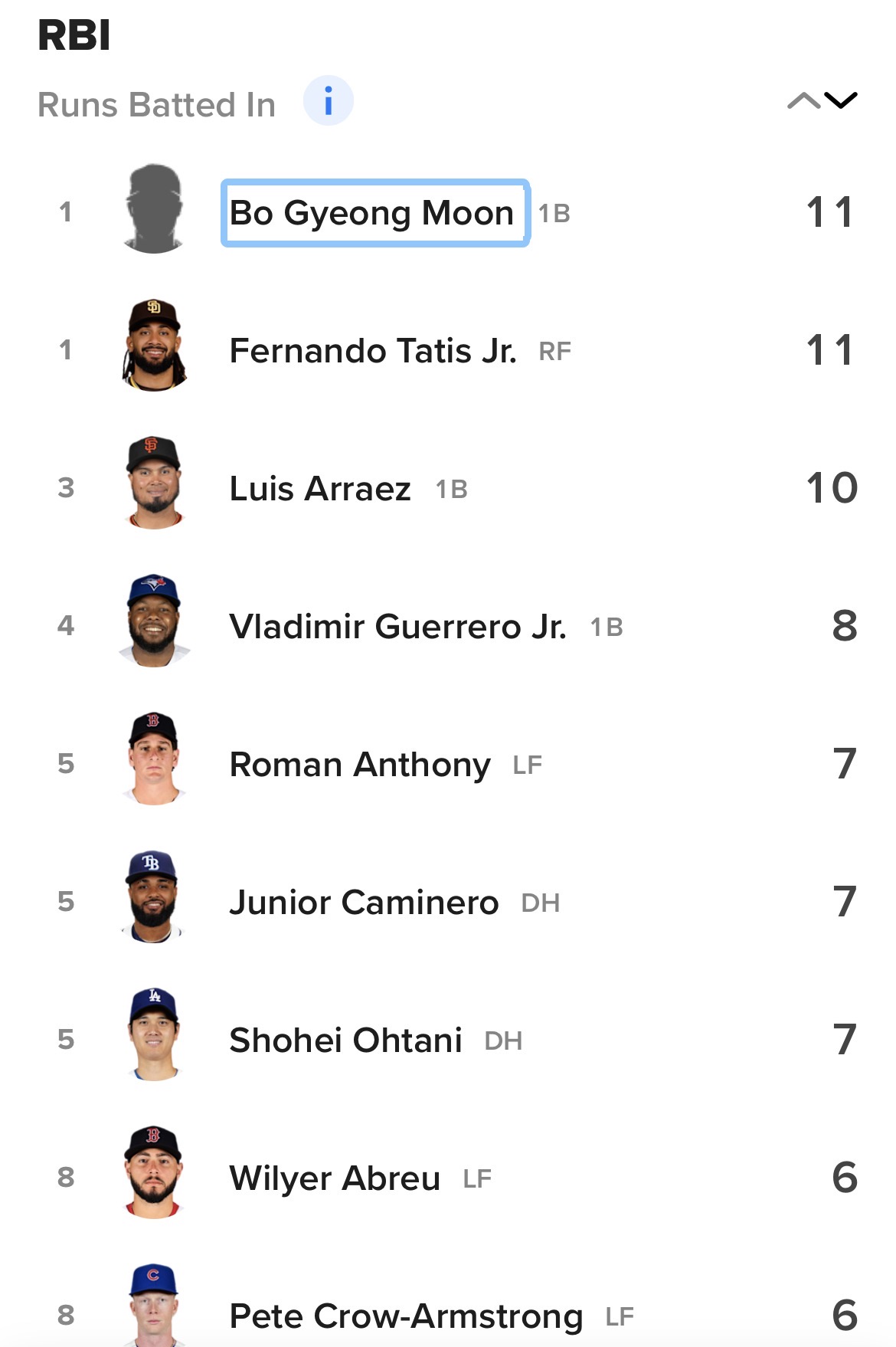Open Wilyer Abreu's player link
Screen dimensions: 896x1347
click(335, 1178)
